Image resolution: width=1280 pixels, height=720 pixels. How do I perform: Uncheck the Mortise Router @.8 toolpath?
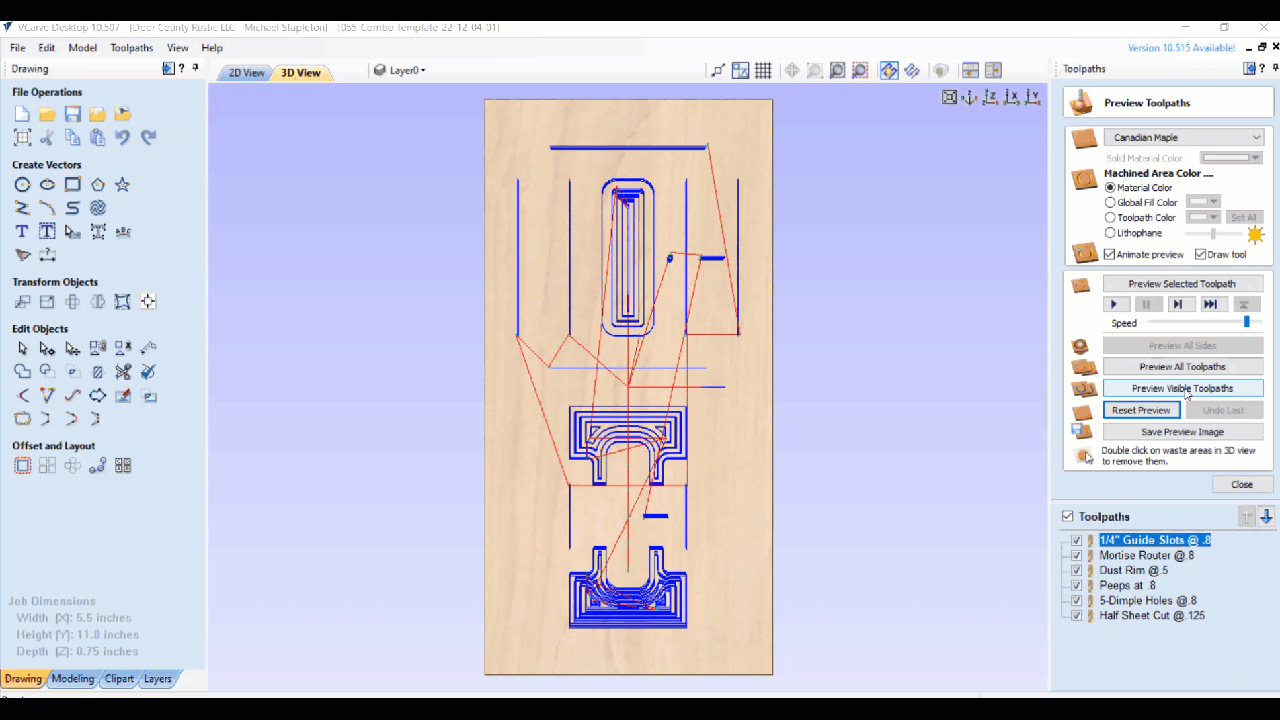[1076, 555]
